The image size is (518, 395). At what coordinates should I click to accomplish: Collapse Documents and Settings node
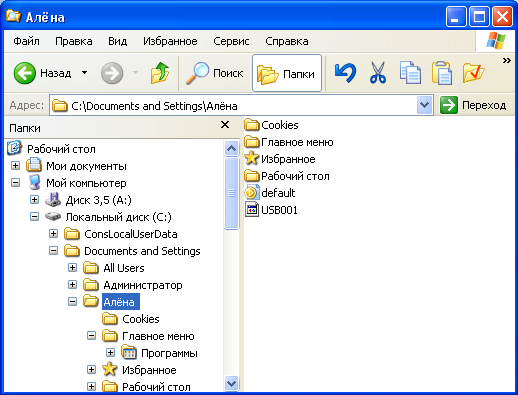pyautogui.click(x=53, y=250)
